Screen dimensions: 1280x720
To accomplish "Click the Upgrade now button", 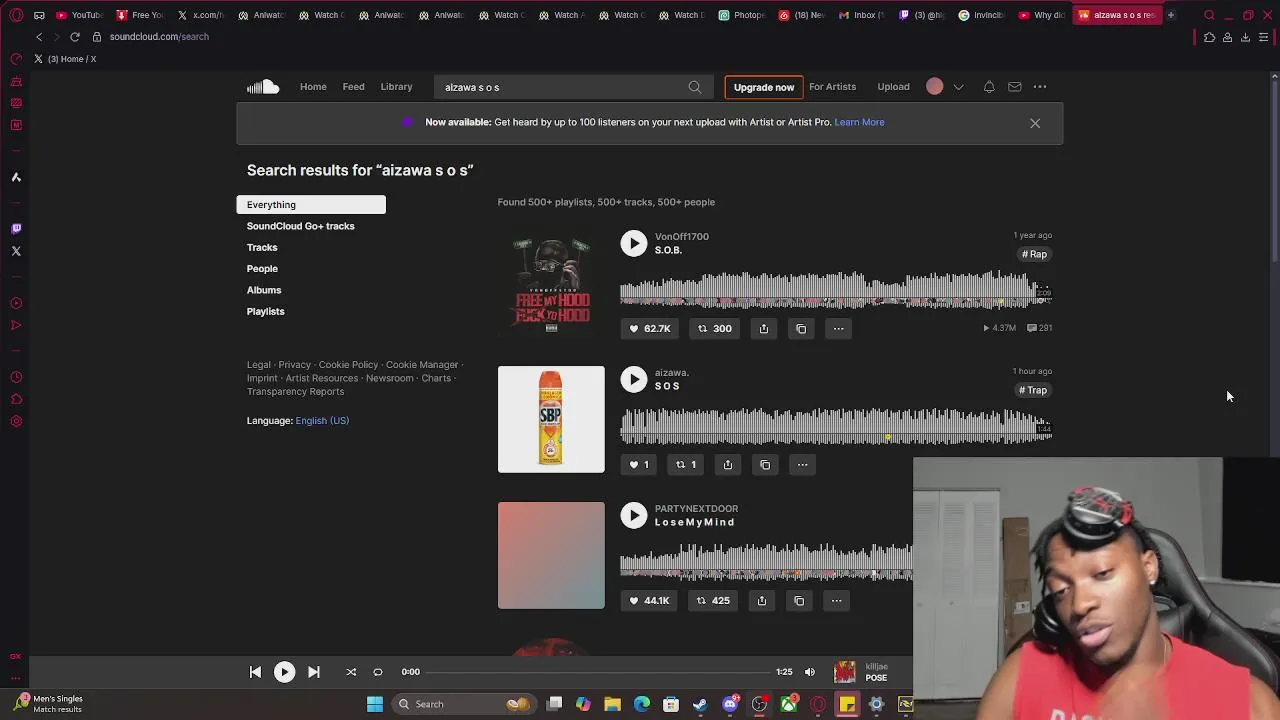I will pos(764,87).
